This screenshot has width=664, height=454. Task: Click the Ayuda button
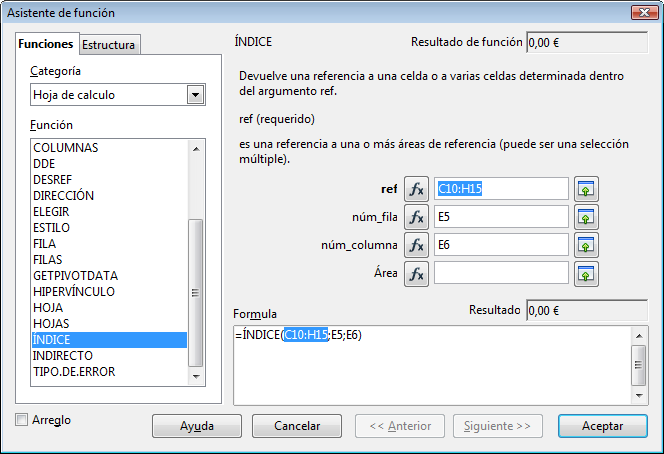pyautogui.click(x=197, y=426)
